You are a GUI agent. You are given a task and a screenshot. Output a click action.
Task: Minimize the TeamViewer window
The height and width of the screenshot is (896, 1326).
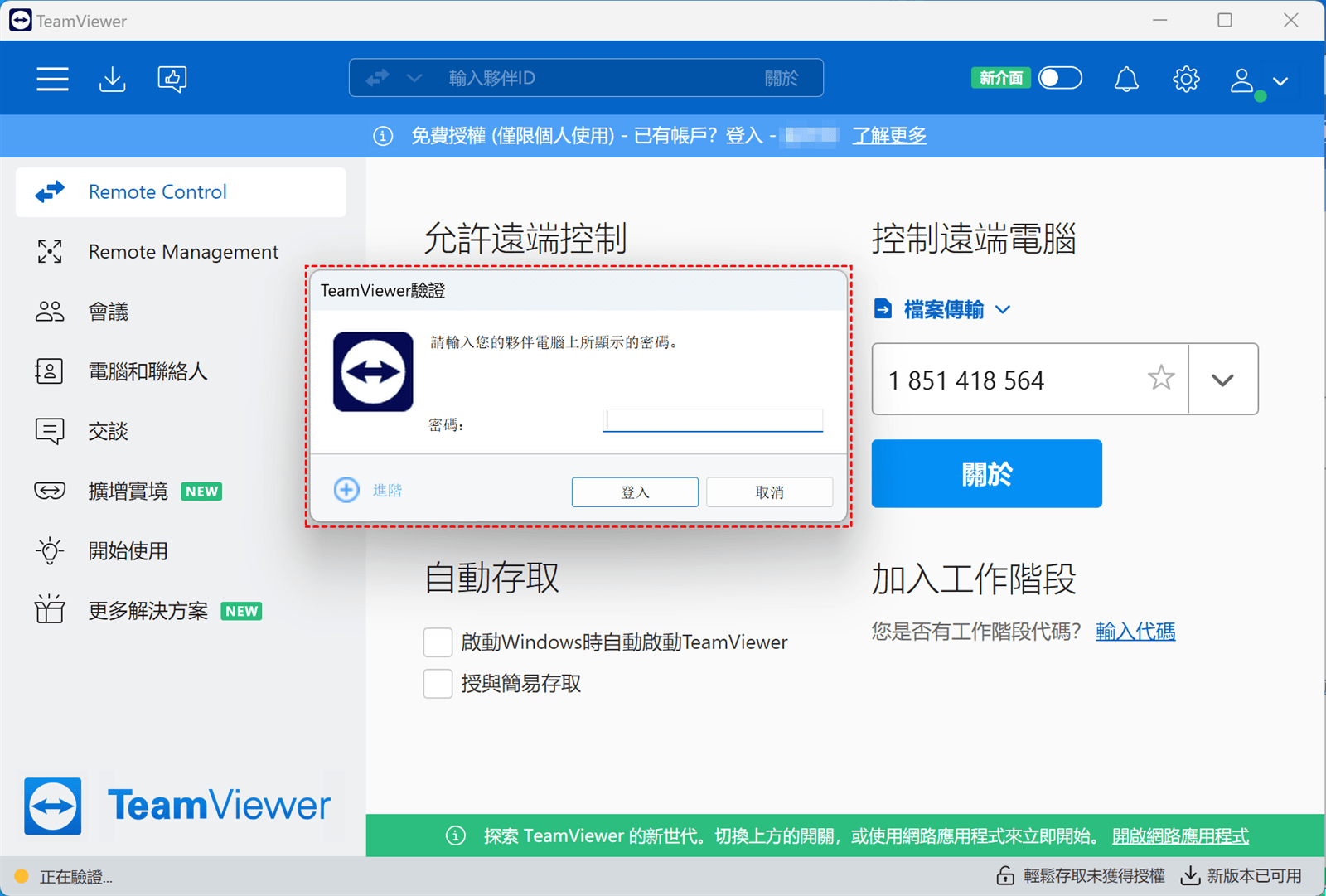point(1160,20)
